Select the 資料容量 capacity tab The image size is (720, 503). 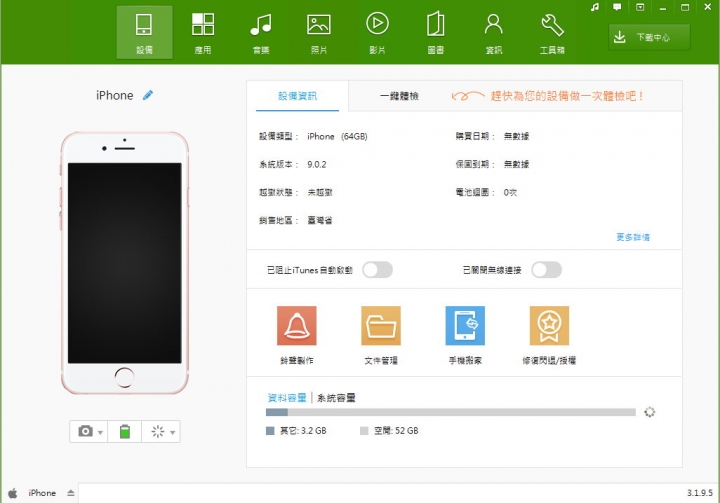click(x=287, y=397)
